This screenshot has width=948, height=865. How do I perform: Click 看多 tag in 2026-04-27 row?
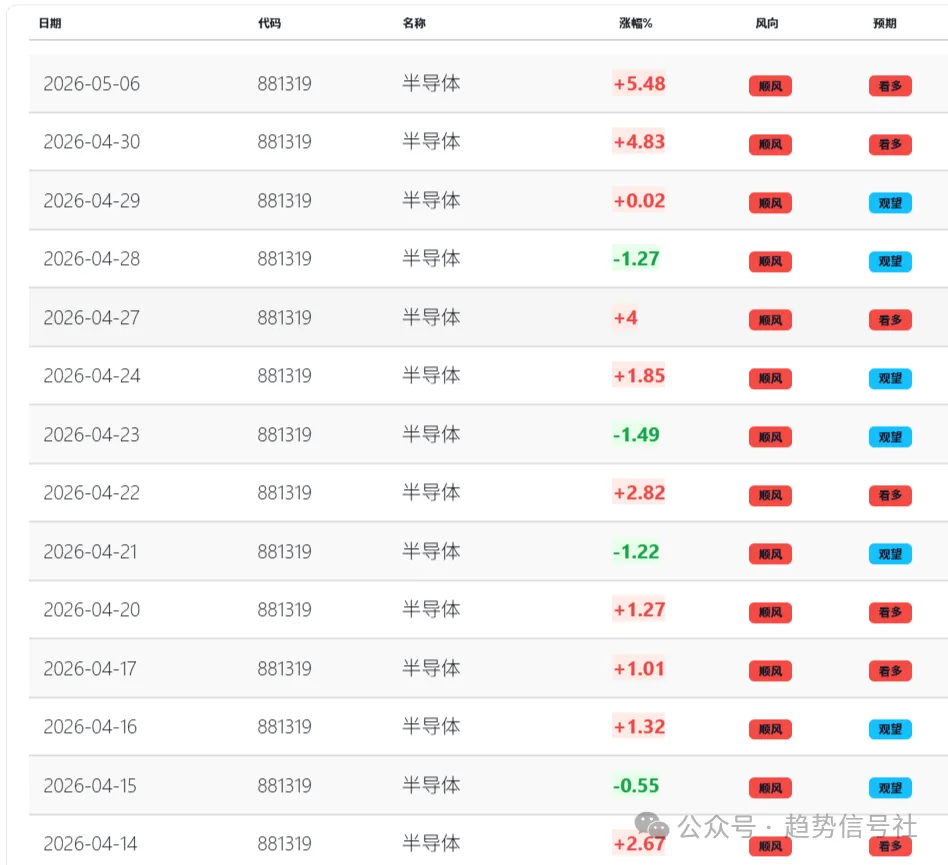click(x=890, y=320)
